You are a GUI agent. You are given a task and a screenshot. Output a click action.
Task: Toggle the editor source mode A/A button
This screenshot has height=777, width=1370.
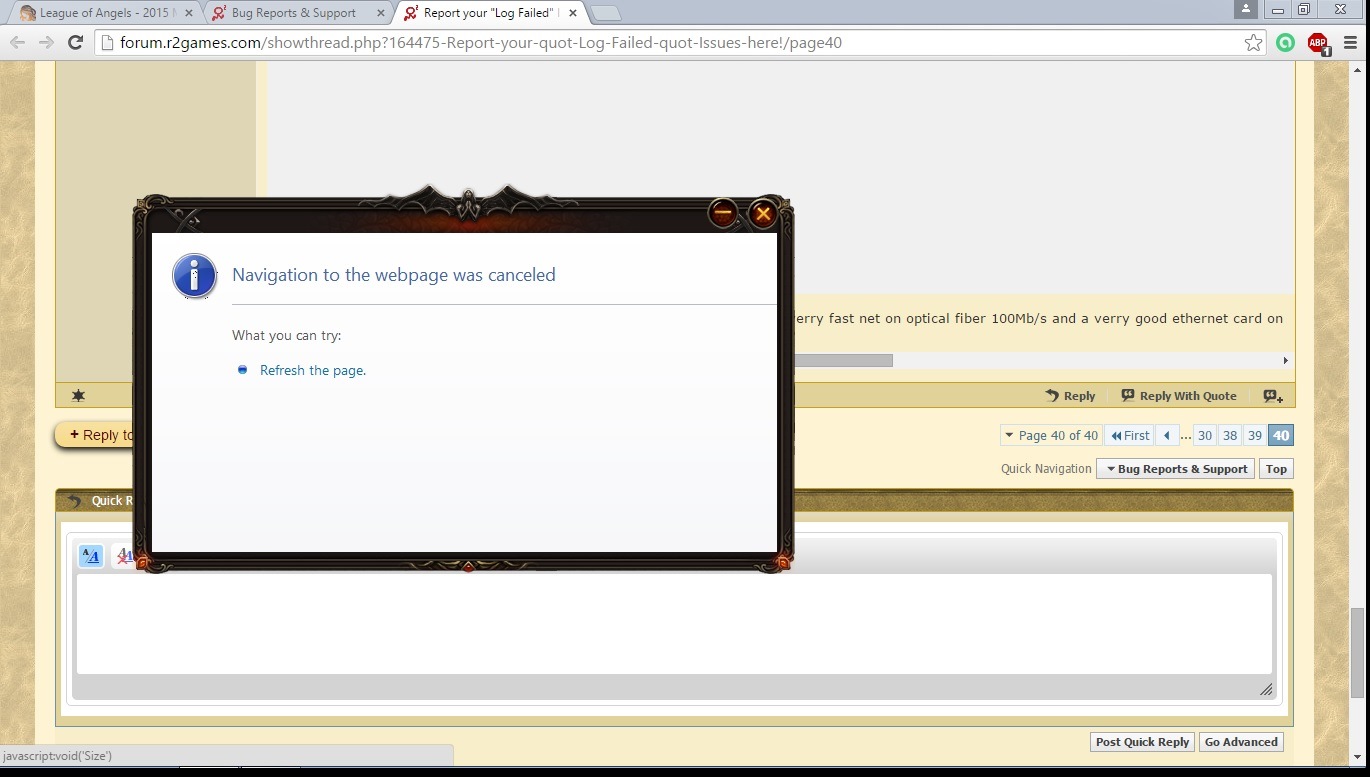(x=90, y=556)
